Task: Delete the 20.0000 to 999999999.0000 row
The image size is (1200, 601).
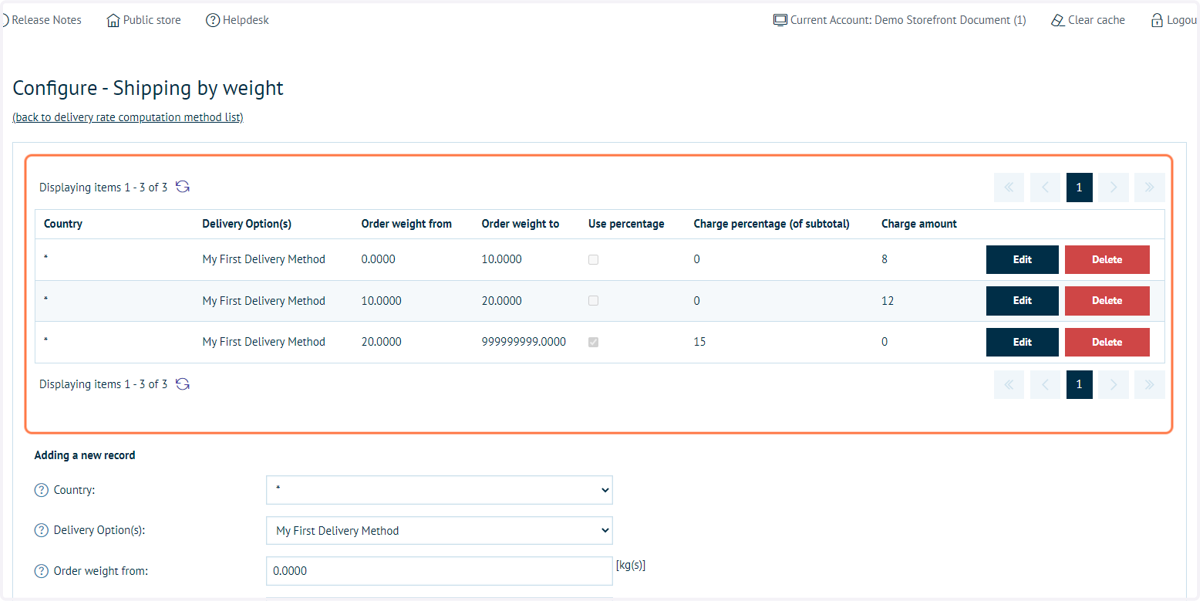Action: (1107, 341)
